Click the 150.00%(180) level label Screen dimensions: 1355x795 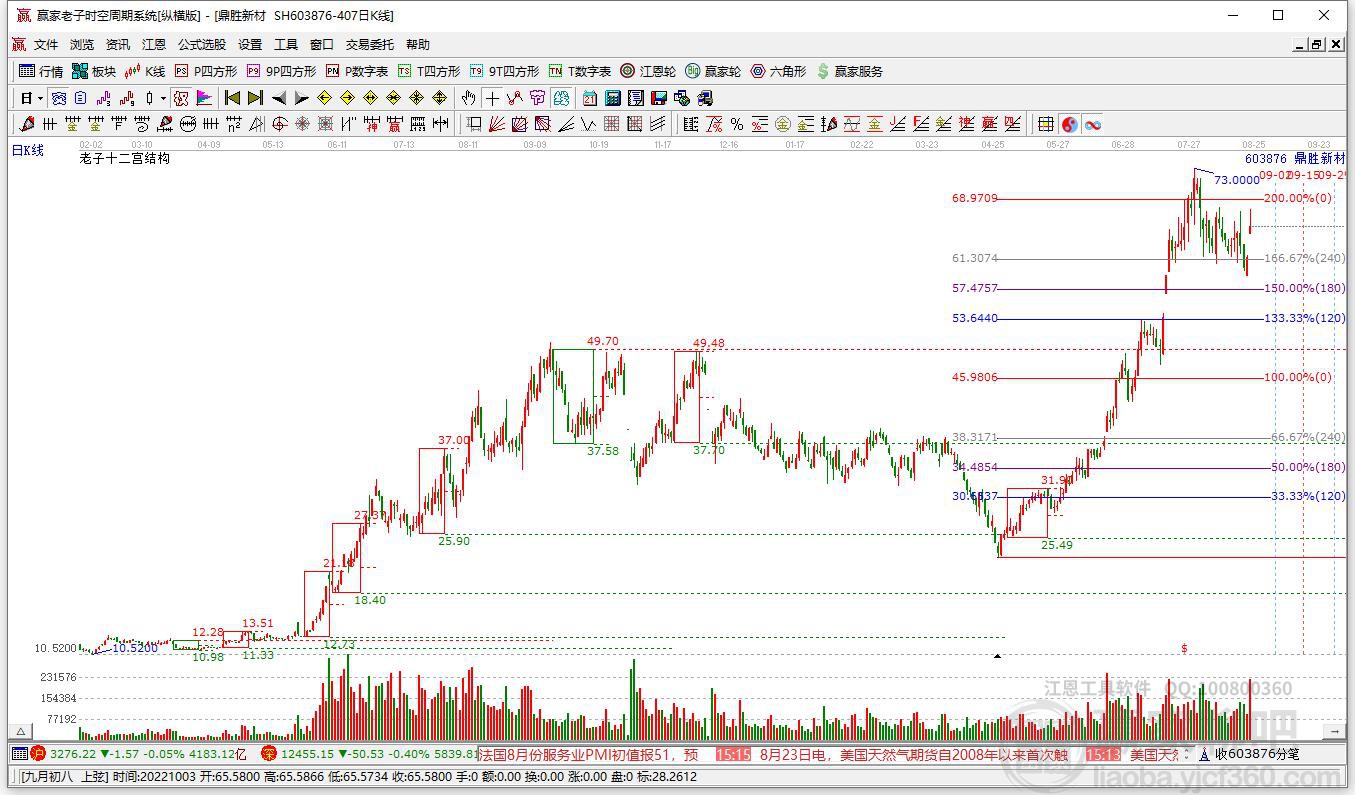click(x=1305, y=288)
